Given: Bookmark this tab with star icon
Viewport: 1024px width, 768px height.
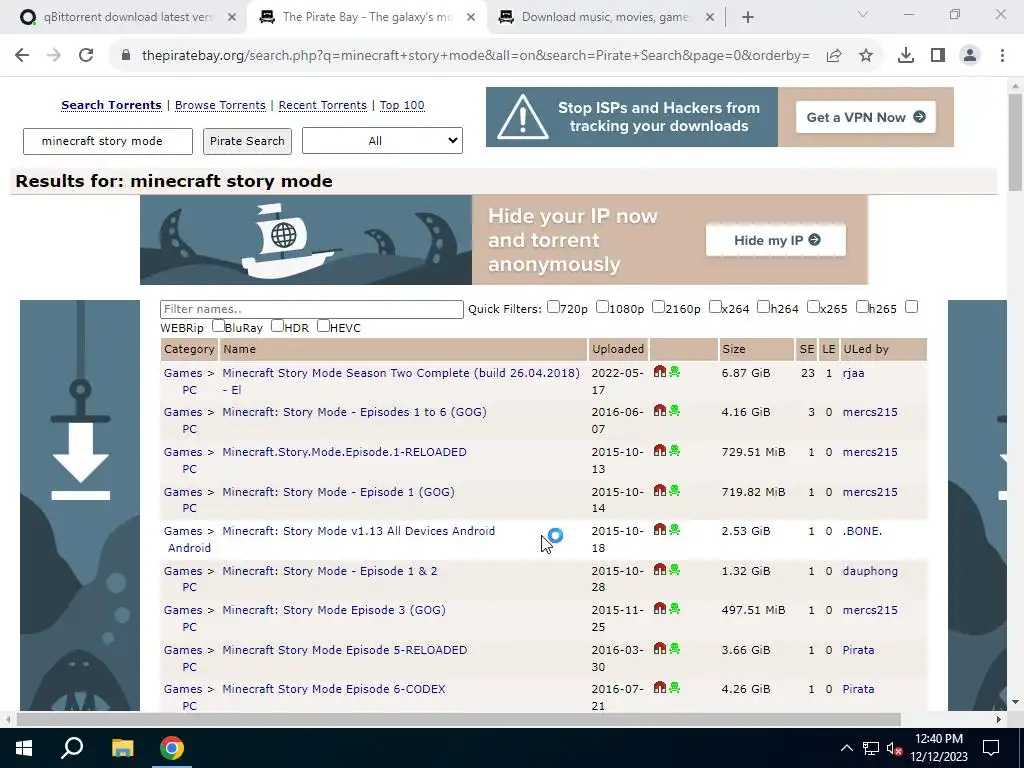Looking at the screenshot, I should click(866, 56).
